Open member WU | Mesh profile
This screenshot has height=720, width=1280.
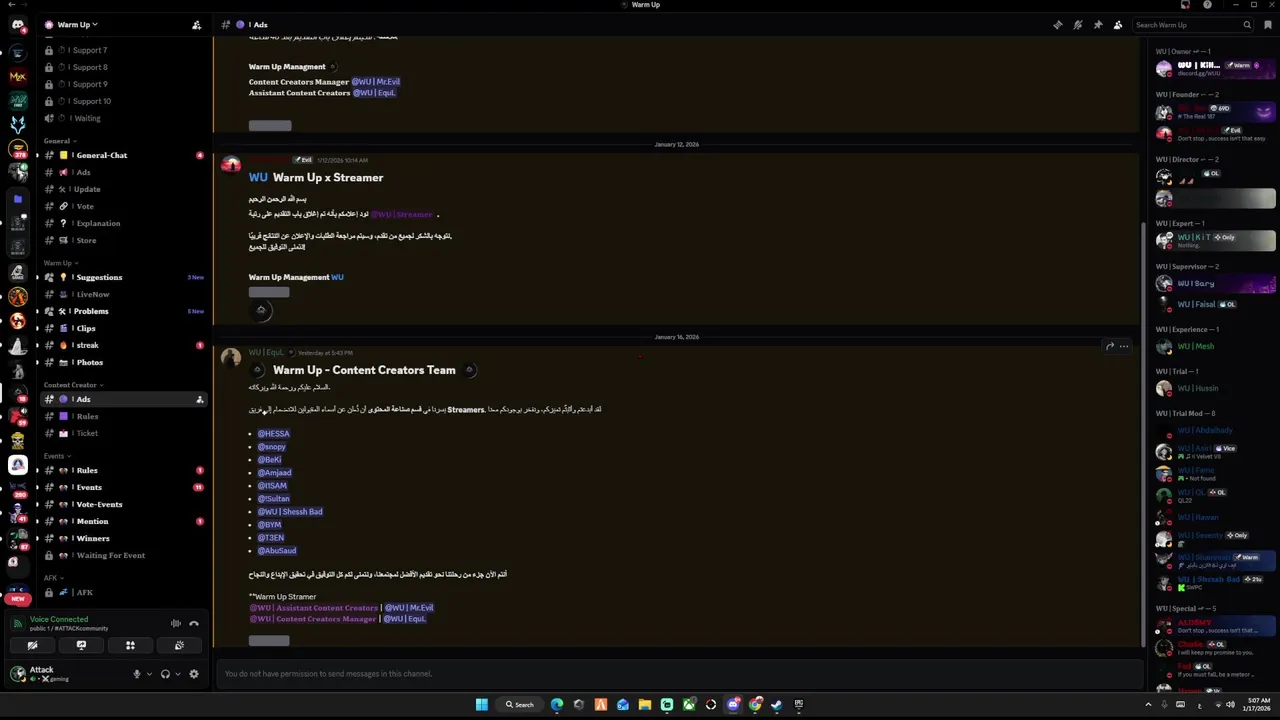pos(1216,347)
